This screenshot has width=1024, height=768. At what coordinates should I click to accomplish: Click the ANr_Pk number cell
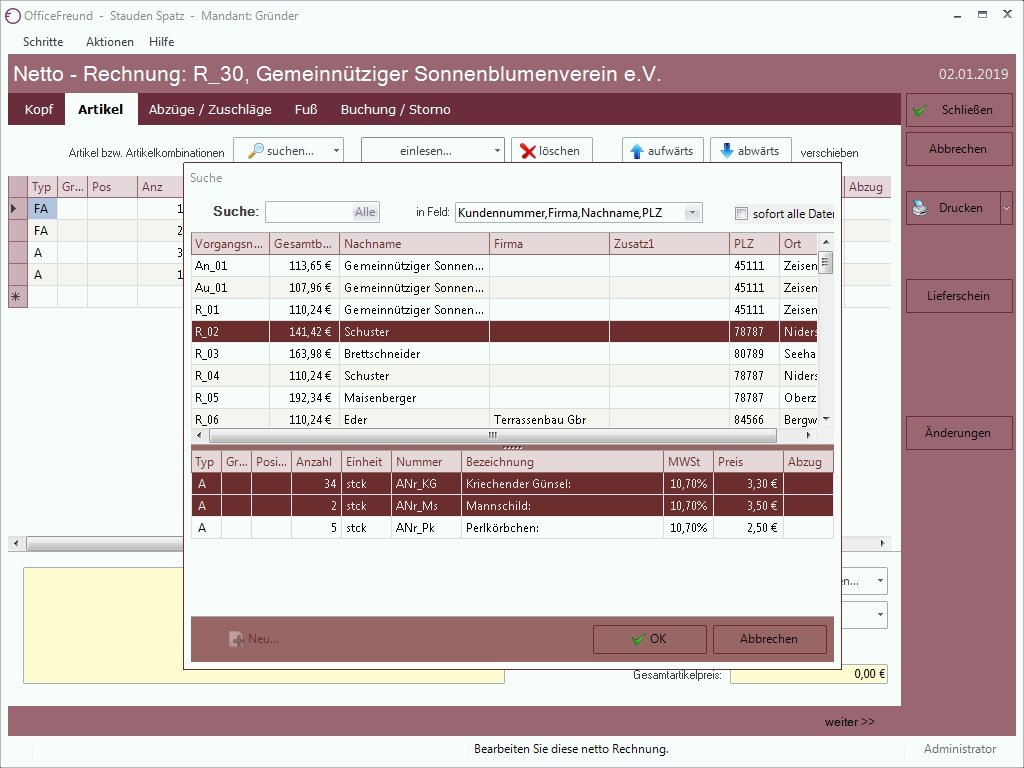point(426,528)
